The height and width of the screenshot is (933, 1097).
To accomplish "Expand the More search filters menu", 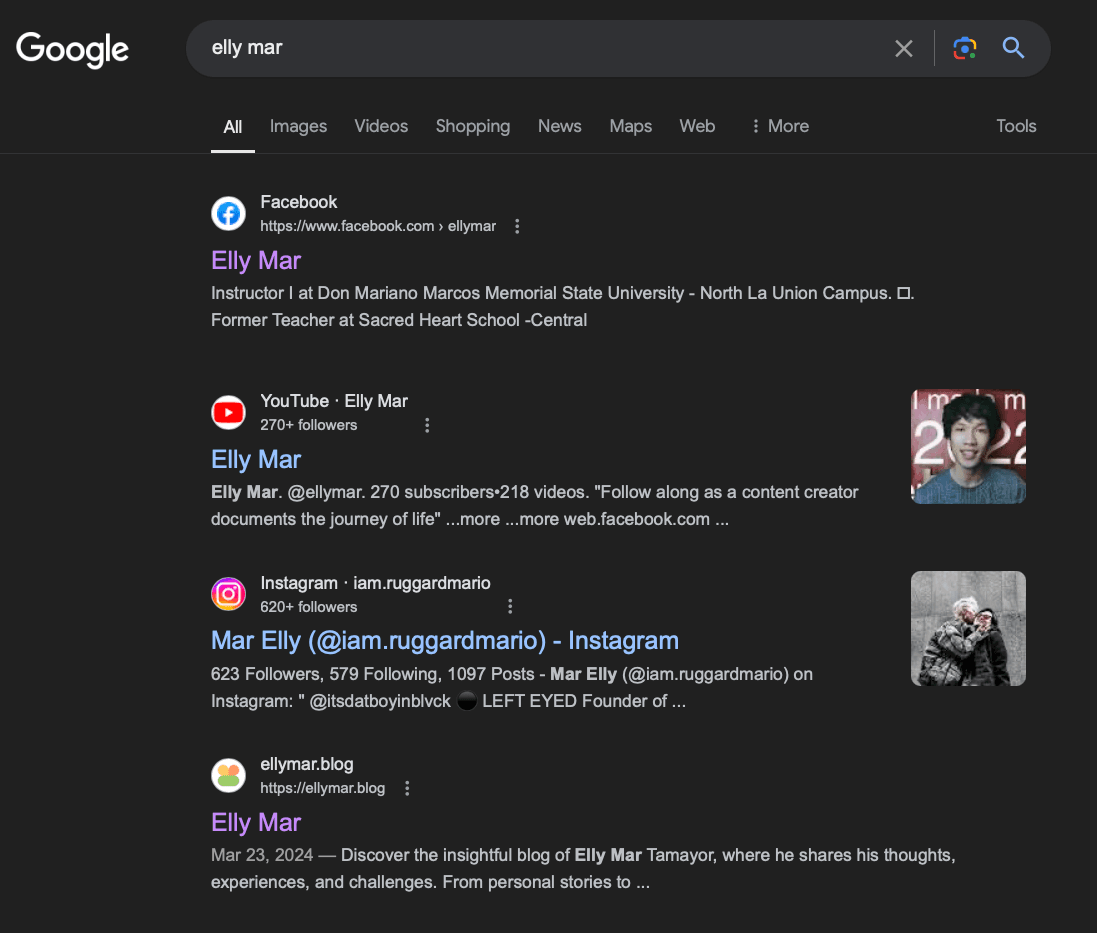I will 780,126.
